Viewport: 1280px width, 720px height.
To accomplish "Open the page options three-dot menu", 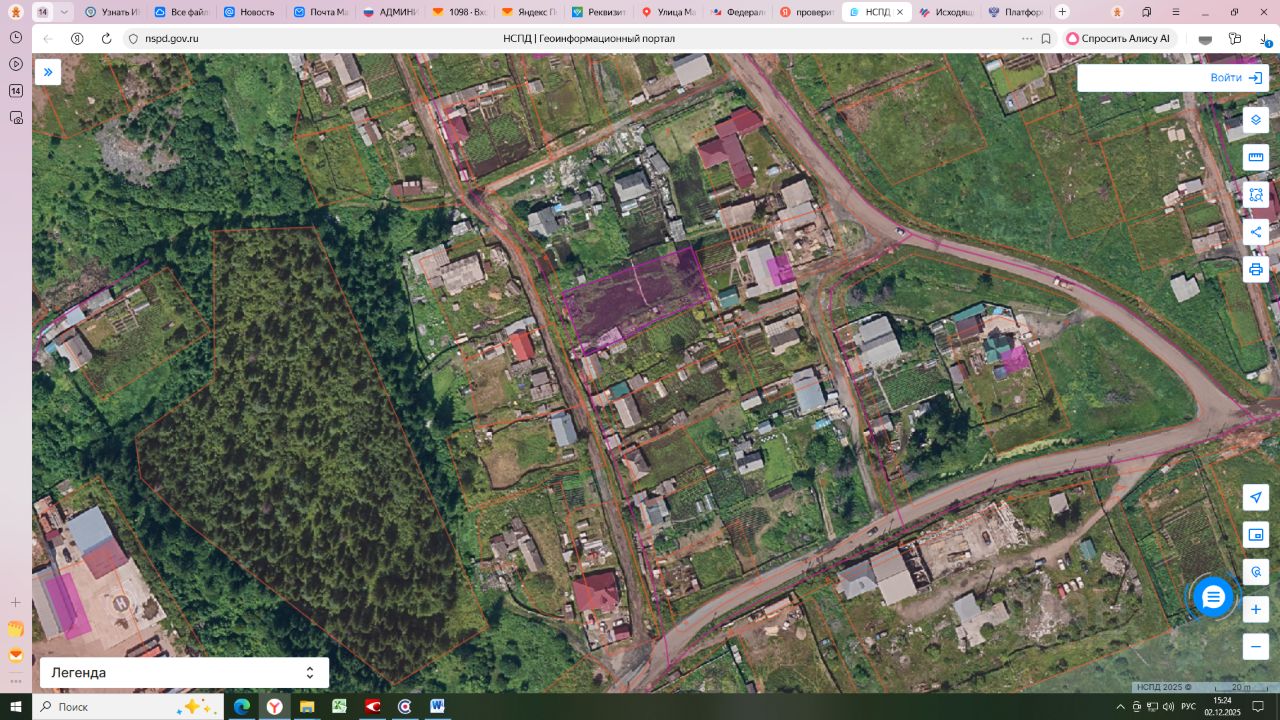I will (x=1027, y=38).
